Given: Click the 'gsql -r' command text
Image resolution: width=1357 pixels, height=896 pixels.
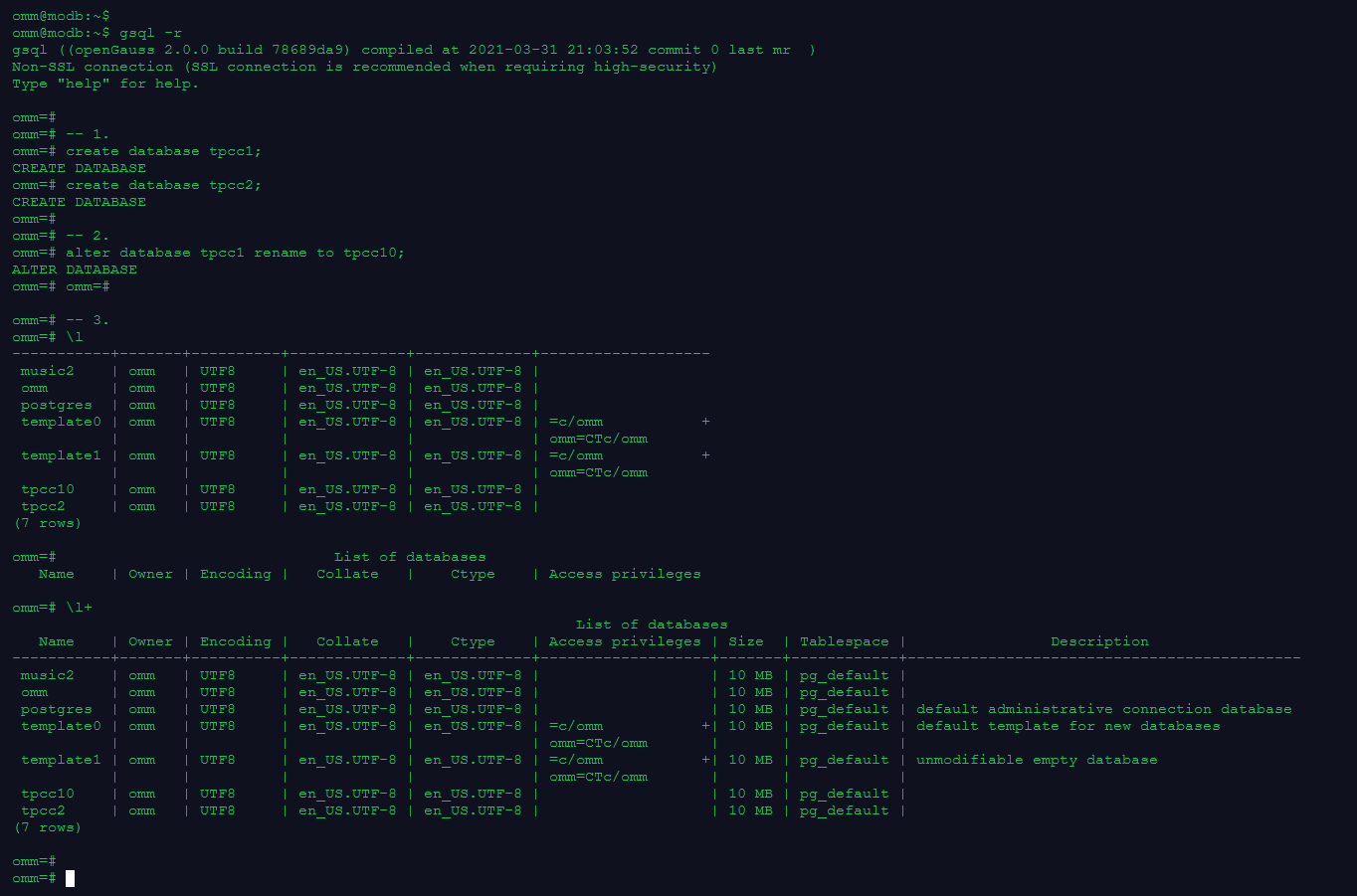Looking at the screenshot, I should coord(150,33).
